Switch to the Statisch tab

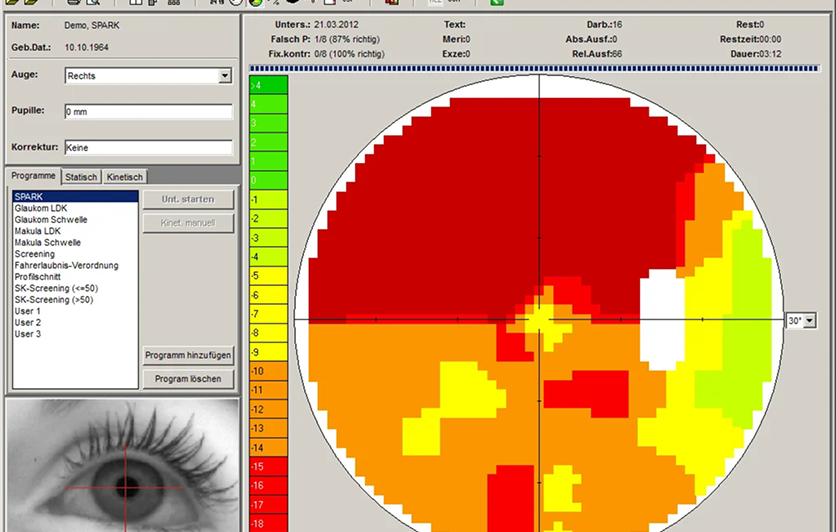pos(81,177)
